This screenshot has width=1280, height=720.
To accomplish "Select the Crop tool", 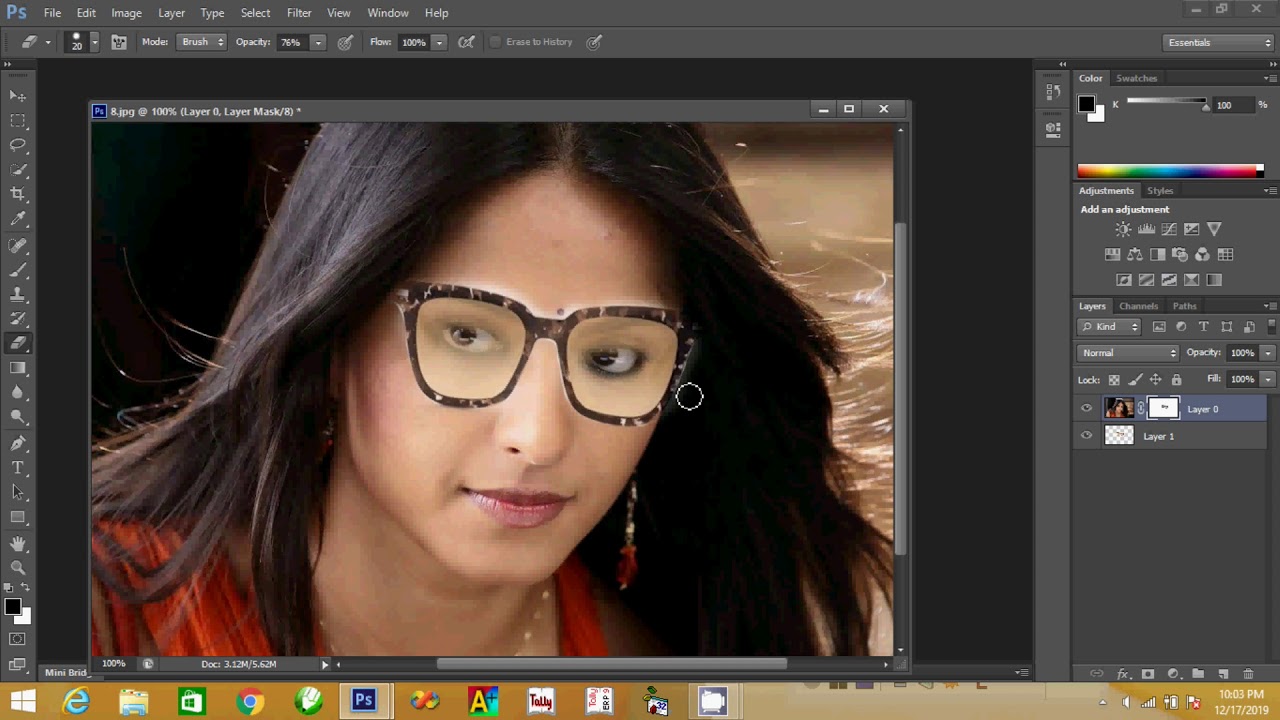I will [x=18, y=194].
